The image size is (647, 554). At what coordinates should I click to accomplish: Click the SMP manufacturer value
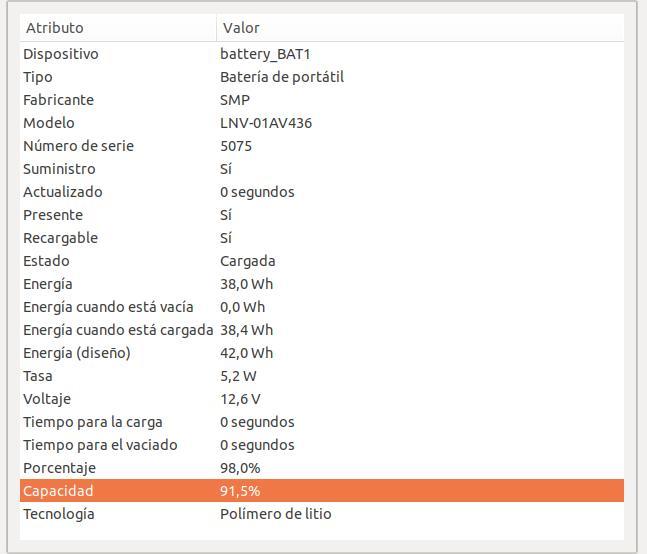[235, 100]
